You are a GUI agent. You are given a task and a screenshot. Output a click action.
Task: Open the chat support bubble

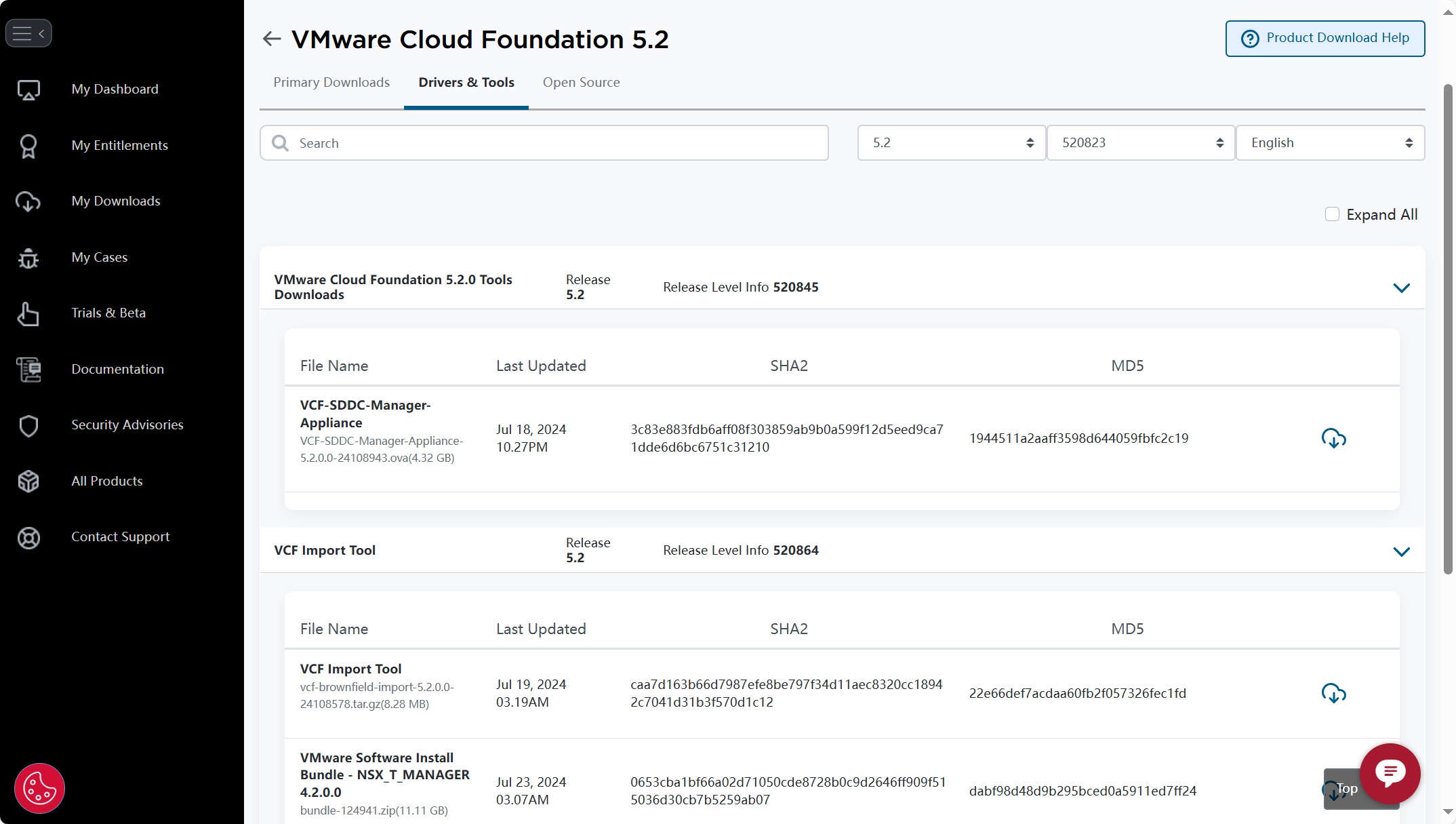point(1389,773)
